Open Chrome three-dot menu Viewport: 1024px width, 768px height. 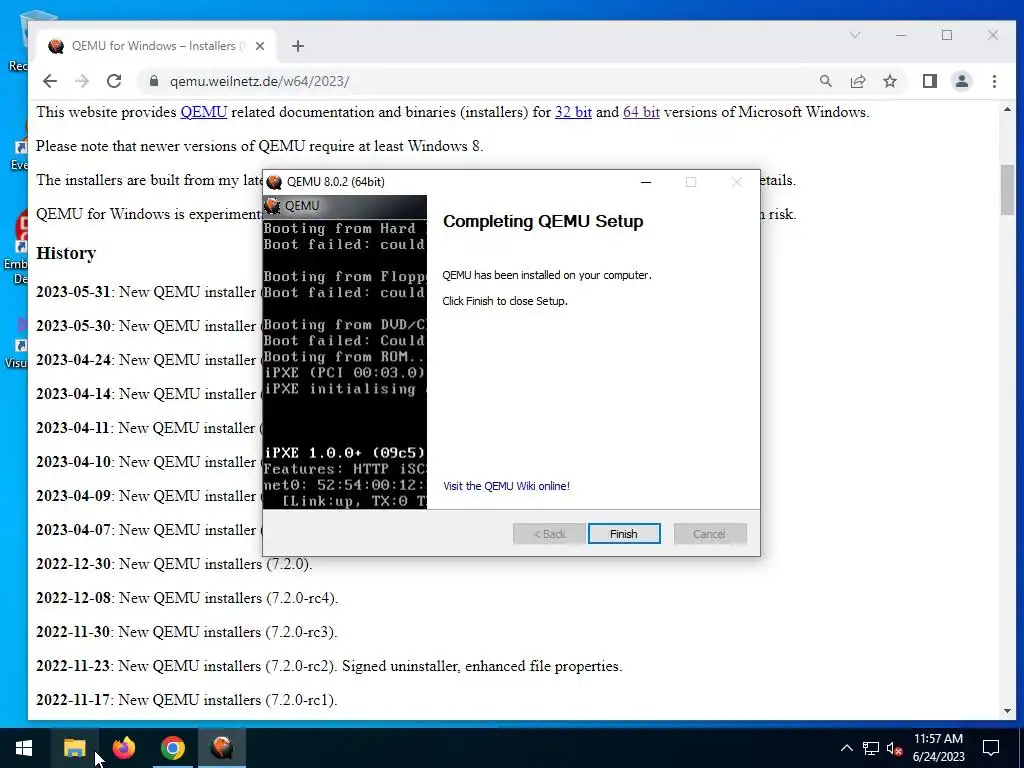[x=994, y=81]
